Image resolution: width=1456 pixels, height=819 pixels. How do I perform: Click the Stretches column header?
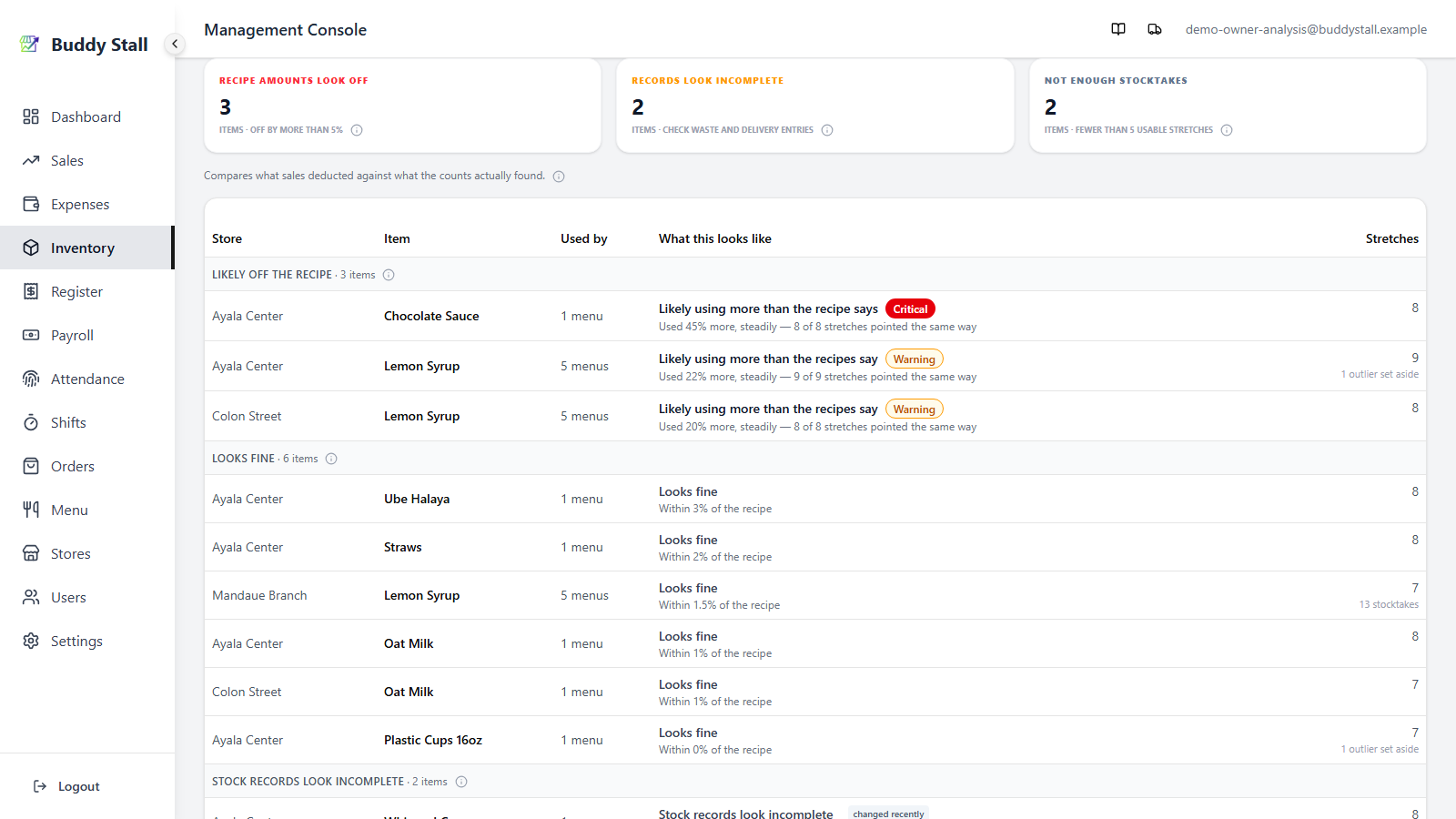click(x=1391, y=238)
